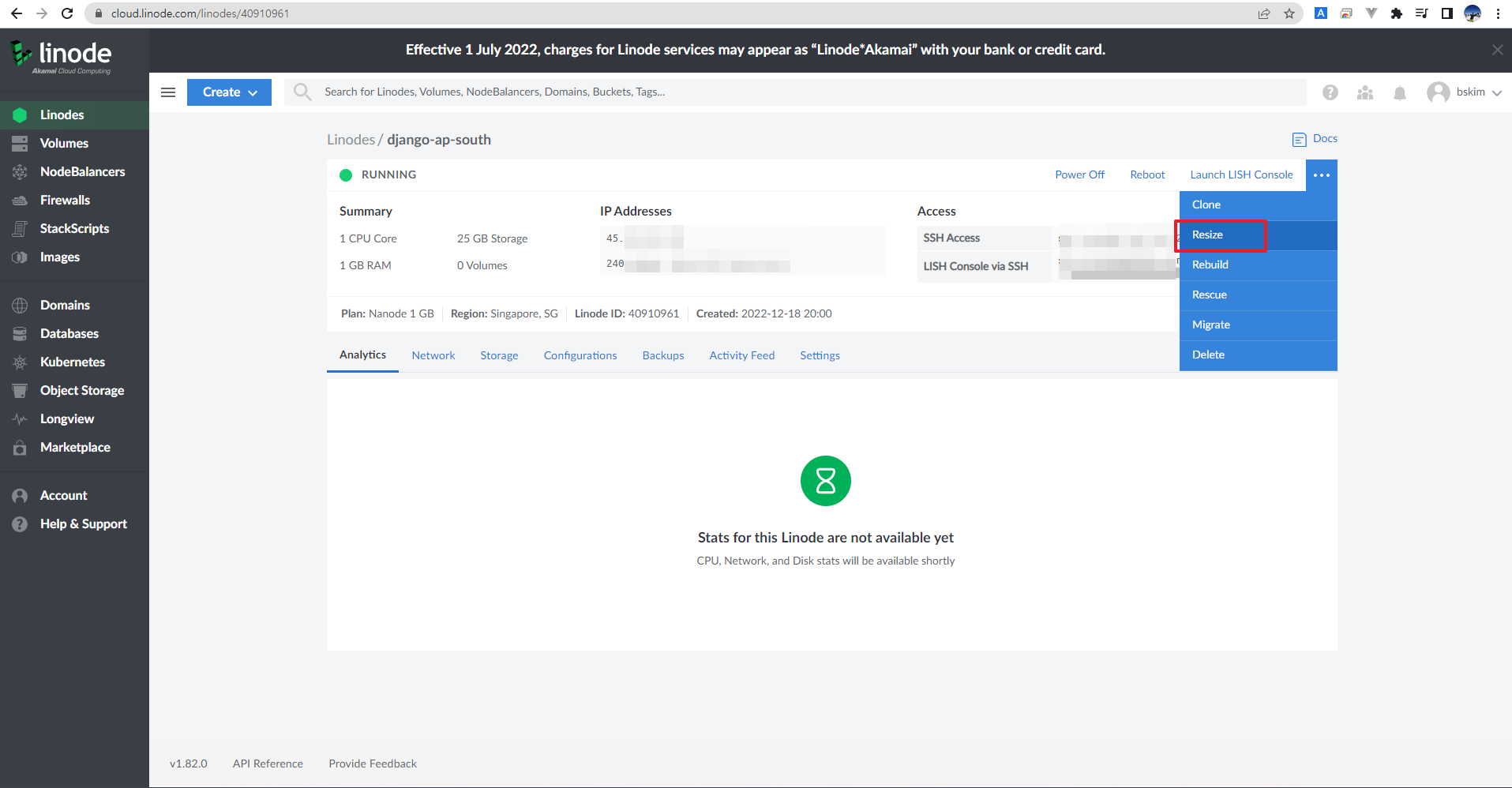Image resolution: width=1512 pixels, height=788 pixels.
Task: Open Kubernetes in the sidebar
Action: coord(74,362)
